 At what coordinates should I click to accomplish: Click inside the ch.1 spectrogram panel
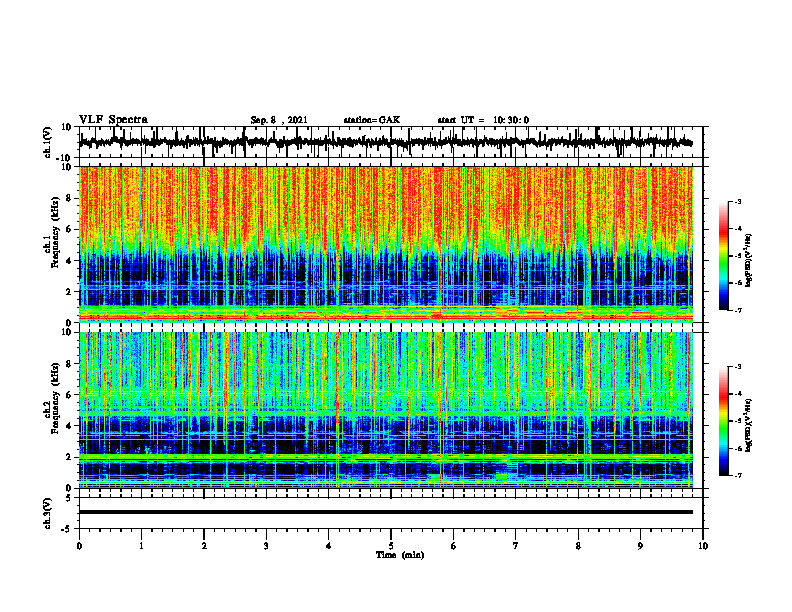385,244
